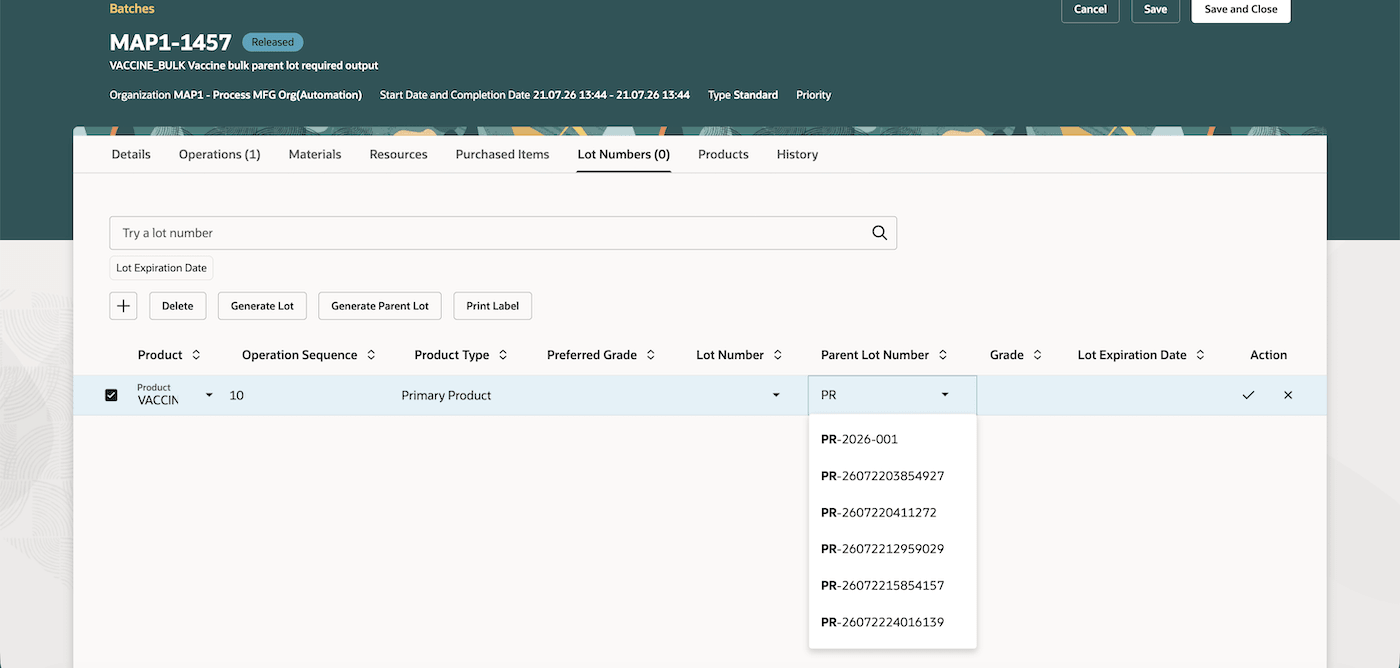Choose PR-26072203854927 from the list

(892, 476)
